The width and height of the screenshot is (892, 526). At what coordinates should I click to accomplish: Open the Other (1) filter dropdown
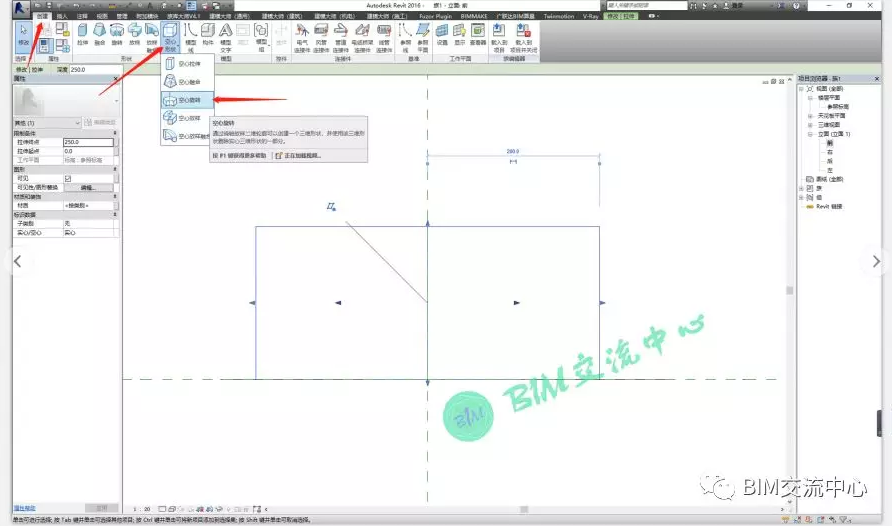47,123
